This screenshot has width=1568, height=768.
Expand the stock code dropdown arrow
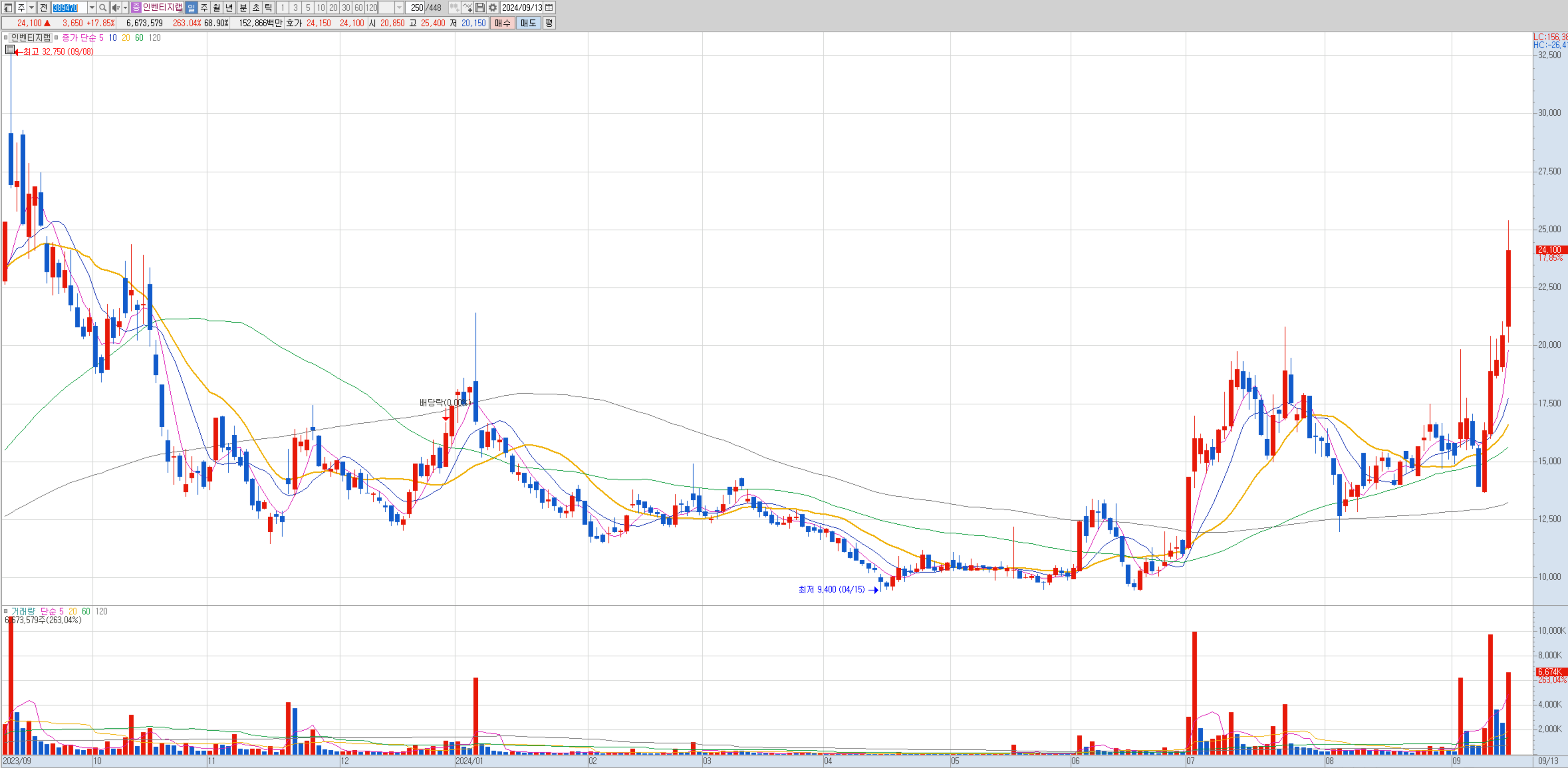pos(92,8)
